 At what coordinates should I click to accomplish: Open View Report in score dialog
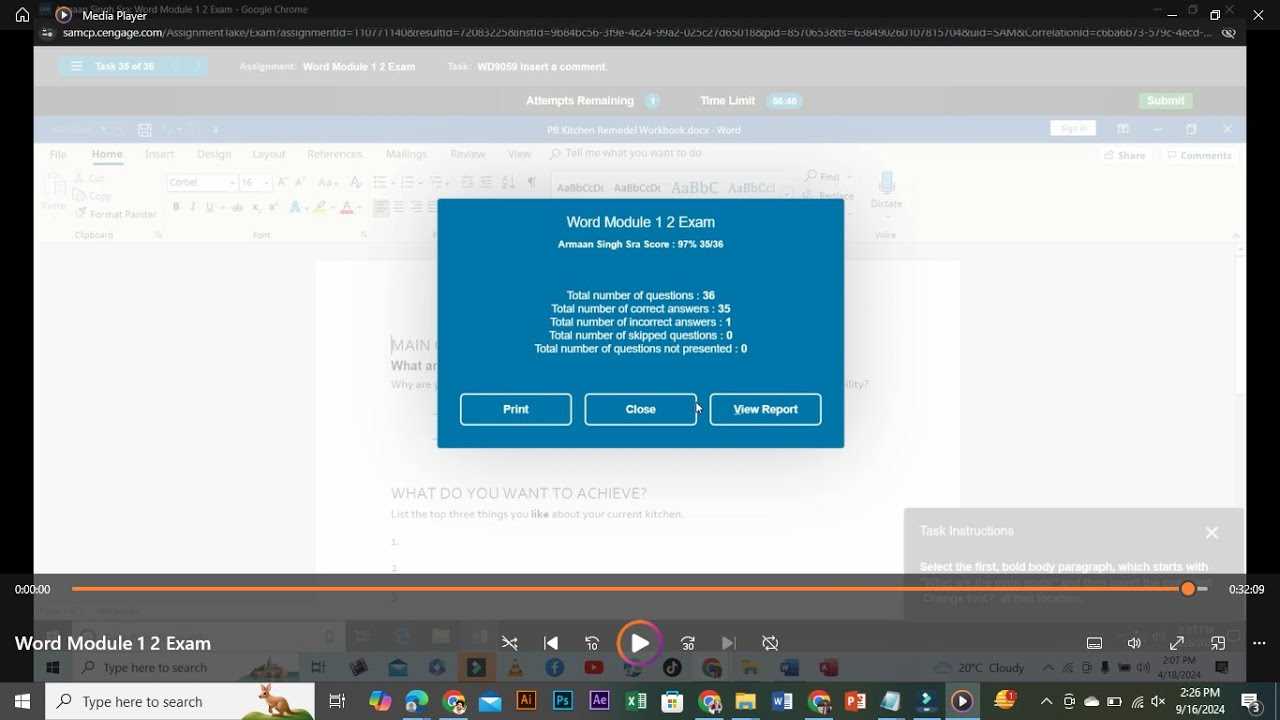tap(765, 409)
